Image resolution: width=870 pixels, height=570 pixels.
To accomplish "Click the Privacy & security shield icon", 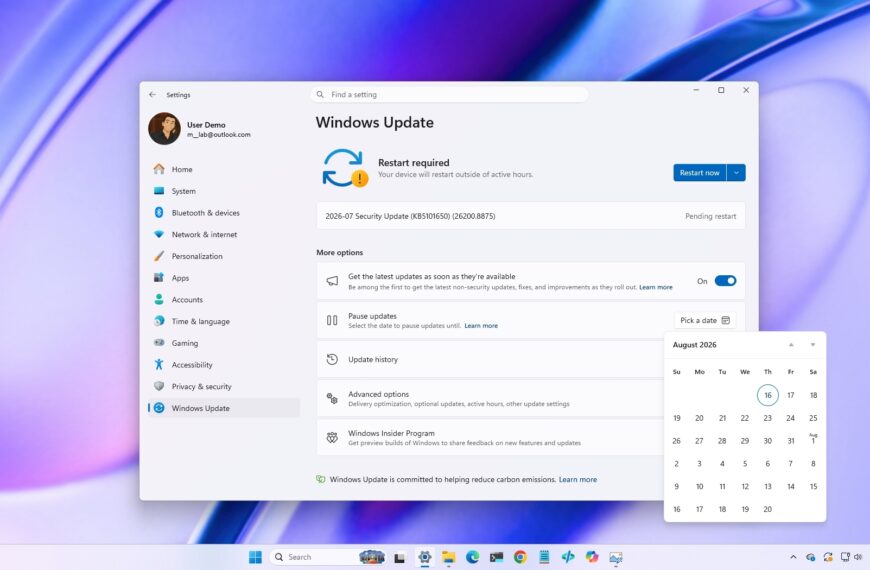I will tap(159, 386).
